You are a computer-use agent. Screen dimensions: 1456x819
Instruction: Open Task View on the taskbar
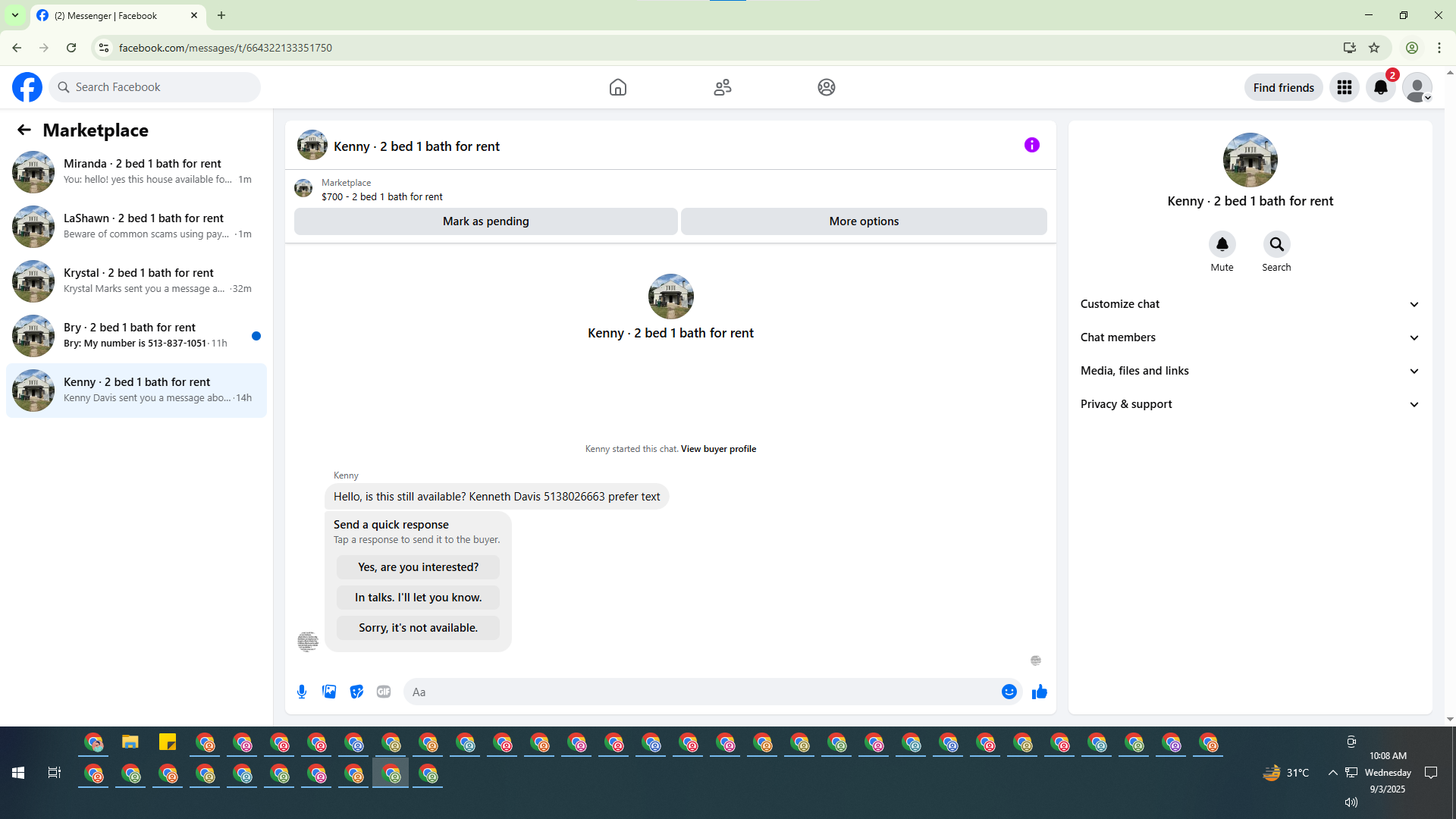point(55,773)
